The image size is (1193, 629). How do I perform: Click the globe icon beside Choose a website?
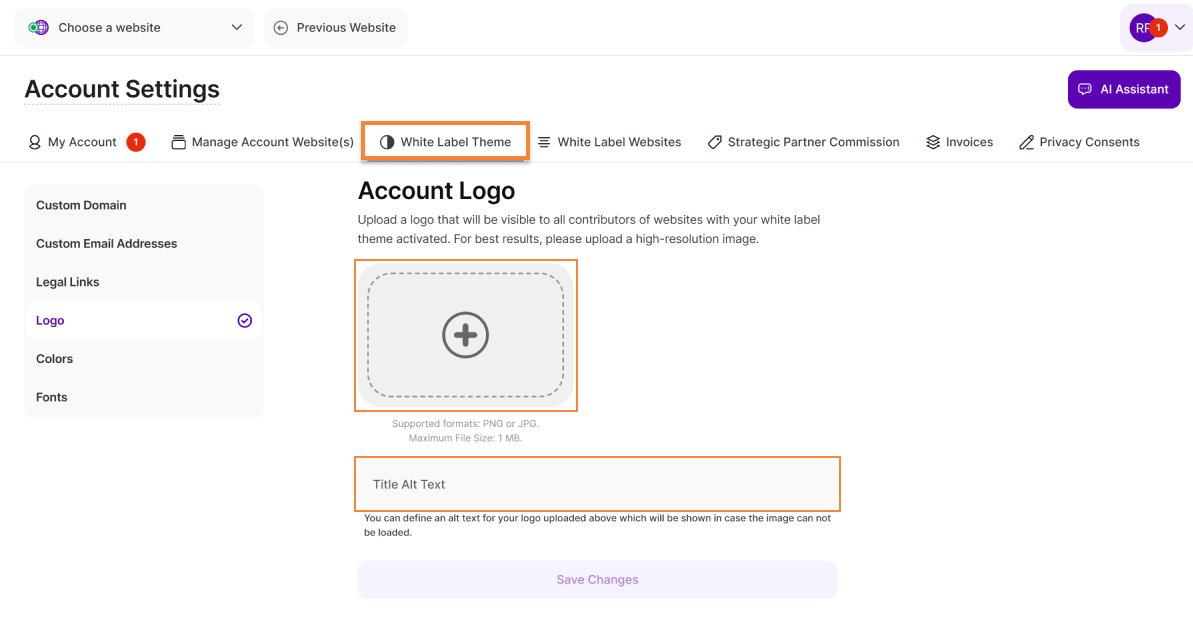click(x=38, y=28)
